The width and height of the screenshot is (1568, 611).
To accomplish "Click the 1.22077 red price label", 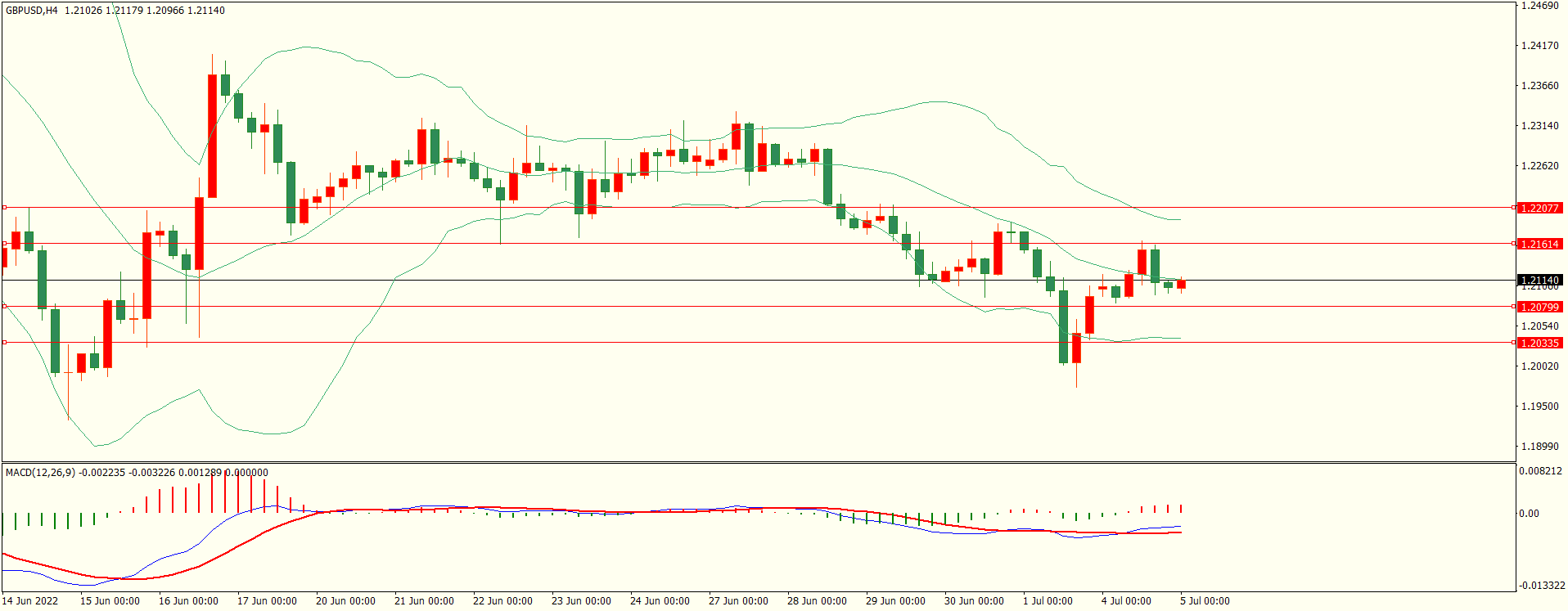I will pos(1539,209).
